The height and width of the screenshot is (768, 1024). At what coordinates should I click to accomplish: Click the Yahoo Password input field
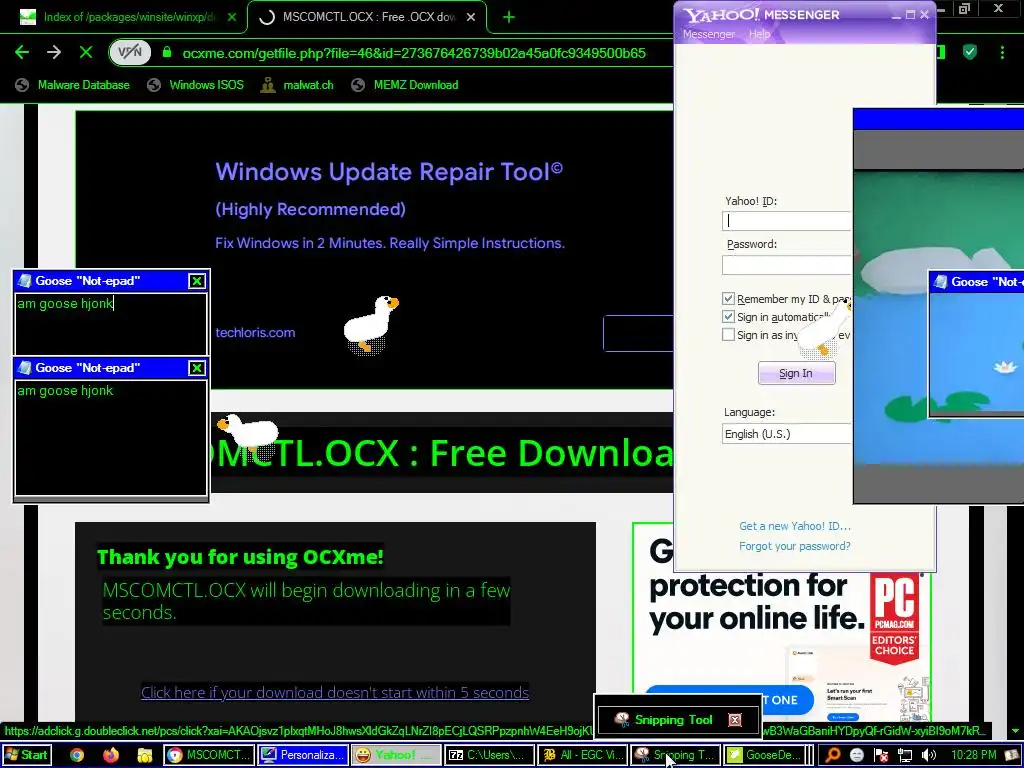[787, 264]
